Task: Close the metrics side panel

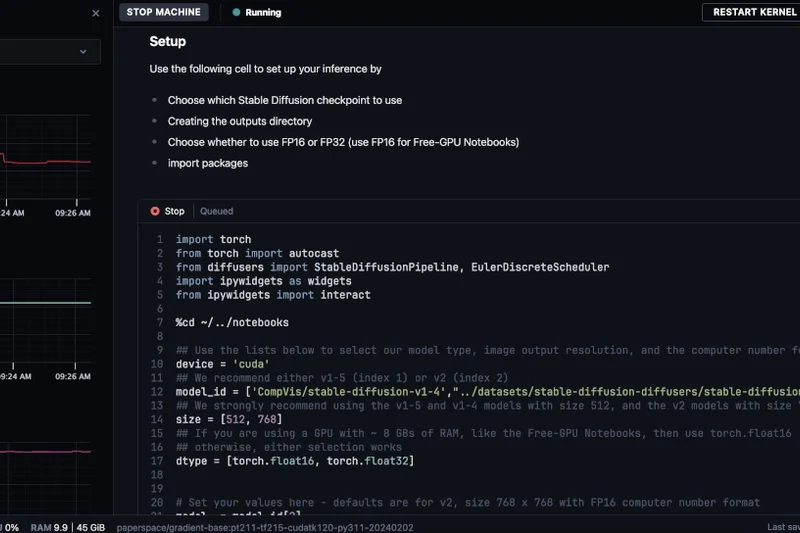Action: [95, 13]
